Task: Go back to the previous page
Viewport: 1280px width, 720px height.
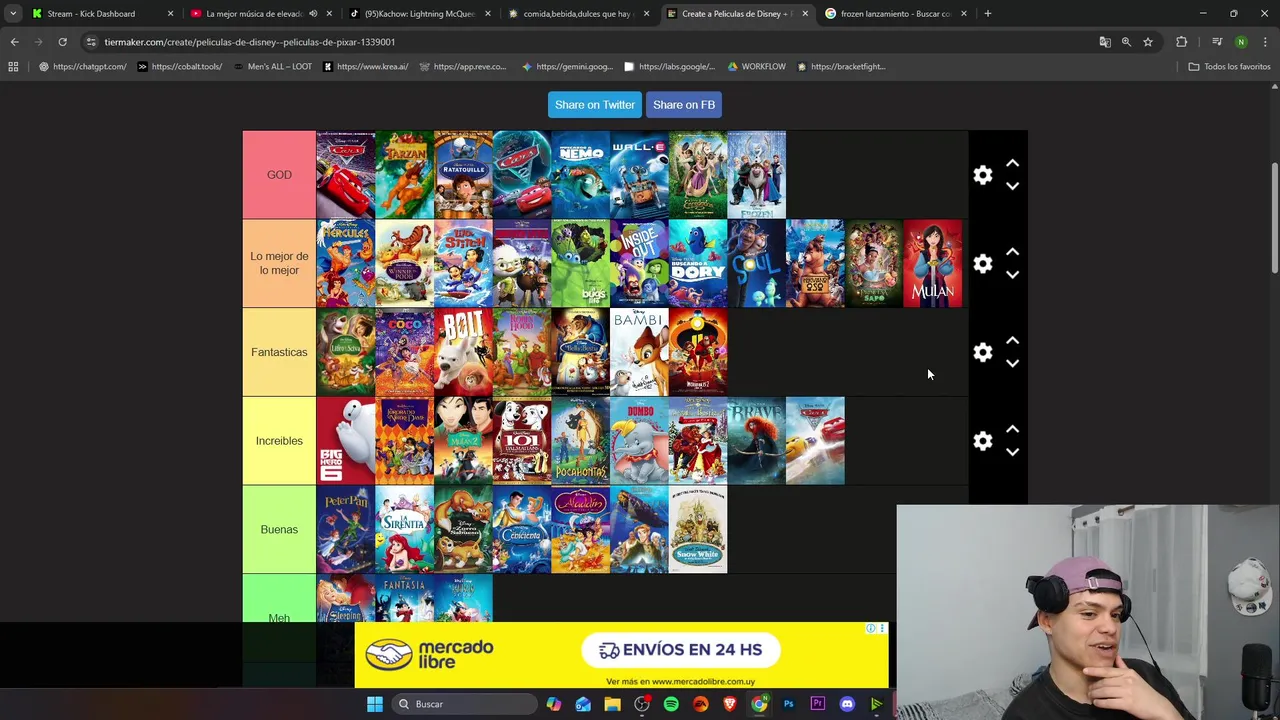Action: coord(14,42)
